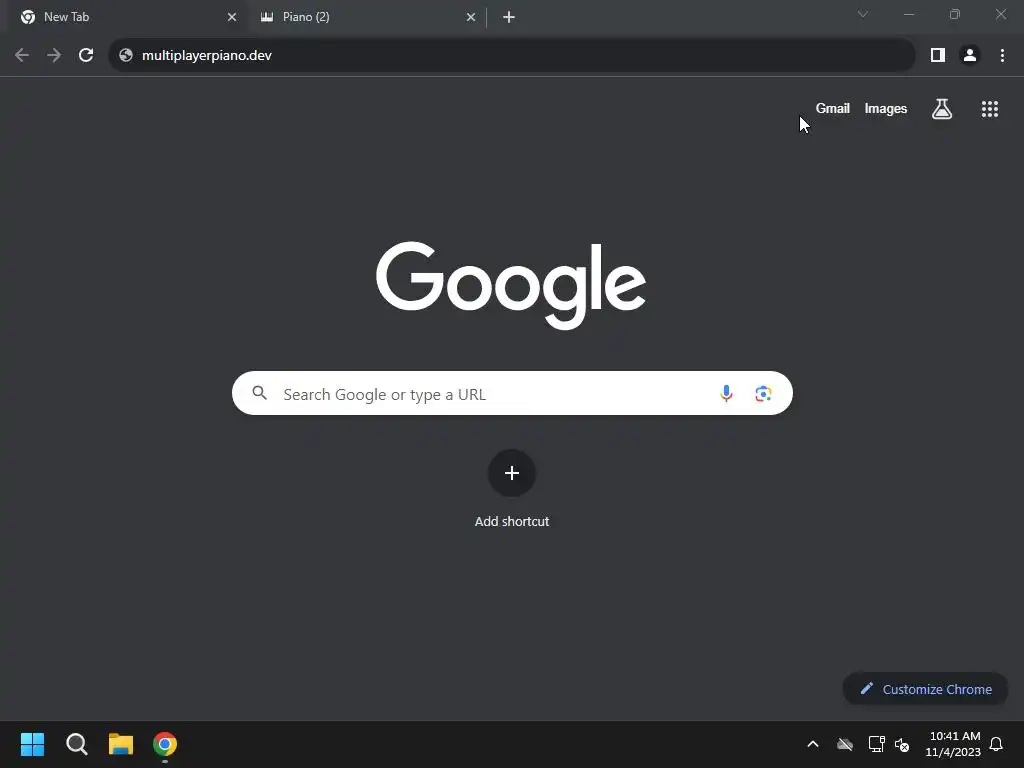1024x768 pixels.
Task: Show hidden system tray icons chevron
Action: [813, 744]
